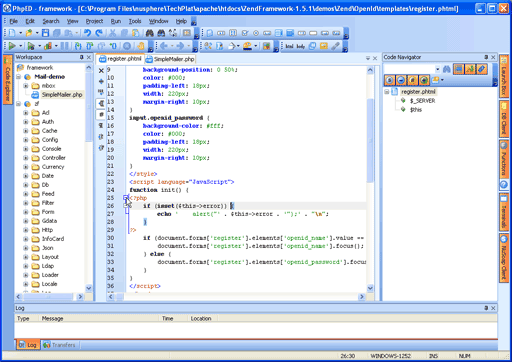Click the Cut scissors toolbar icon
Viewport: 512px width, 362px height.
click(x=112, y=33)
